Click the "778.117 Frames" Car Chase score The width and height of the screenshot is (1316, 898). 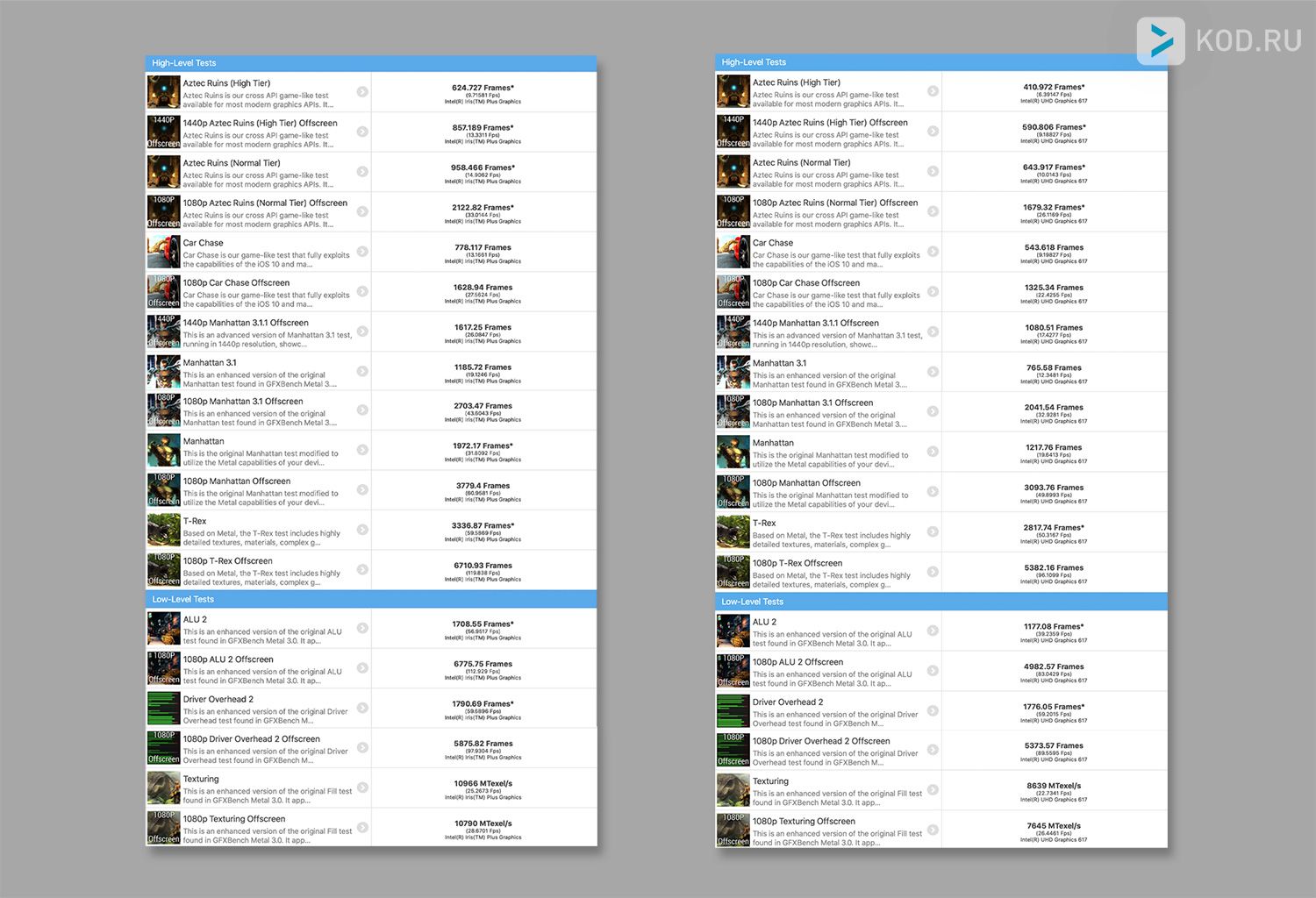(x=483, y=247)
